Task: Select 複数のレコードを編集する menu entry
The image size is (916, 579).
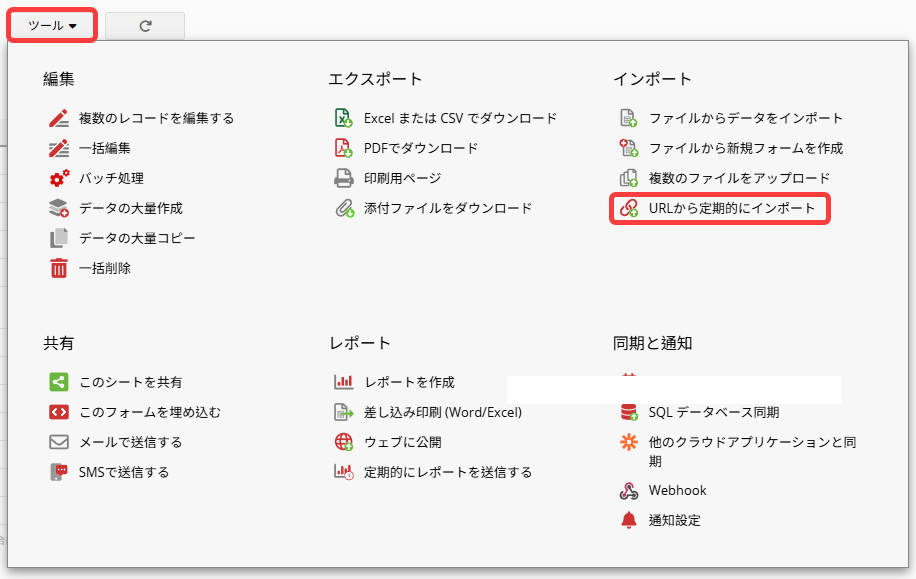Action: click(157, 119)
